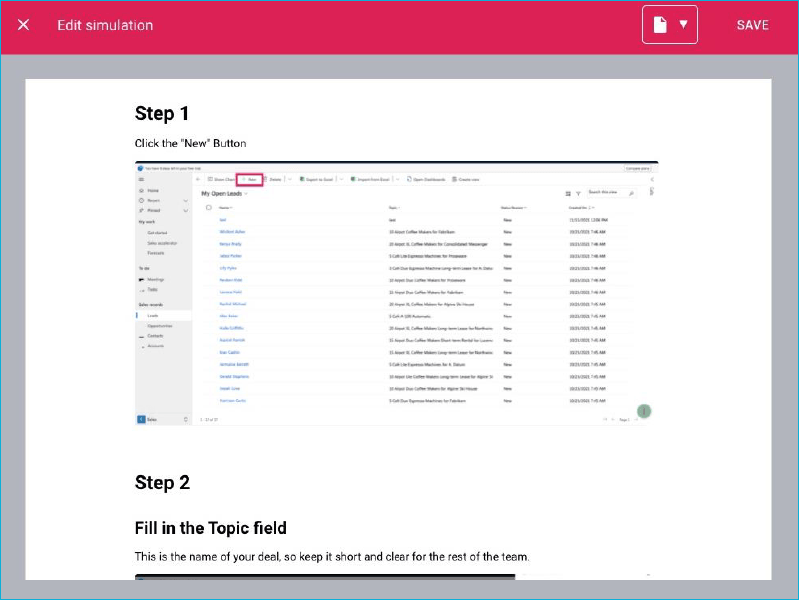Click the Import from Excel icon
This screenshot has width=799, height=600.
(353, 179)
